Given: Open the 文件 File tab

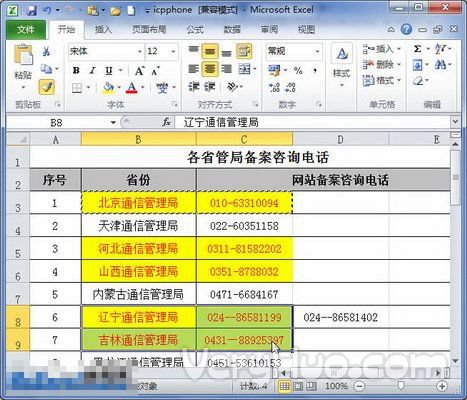Looking at the screenshot, I should (26, 30).
